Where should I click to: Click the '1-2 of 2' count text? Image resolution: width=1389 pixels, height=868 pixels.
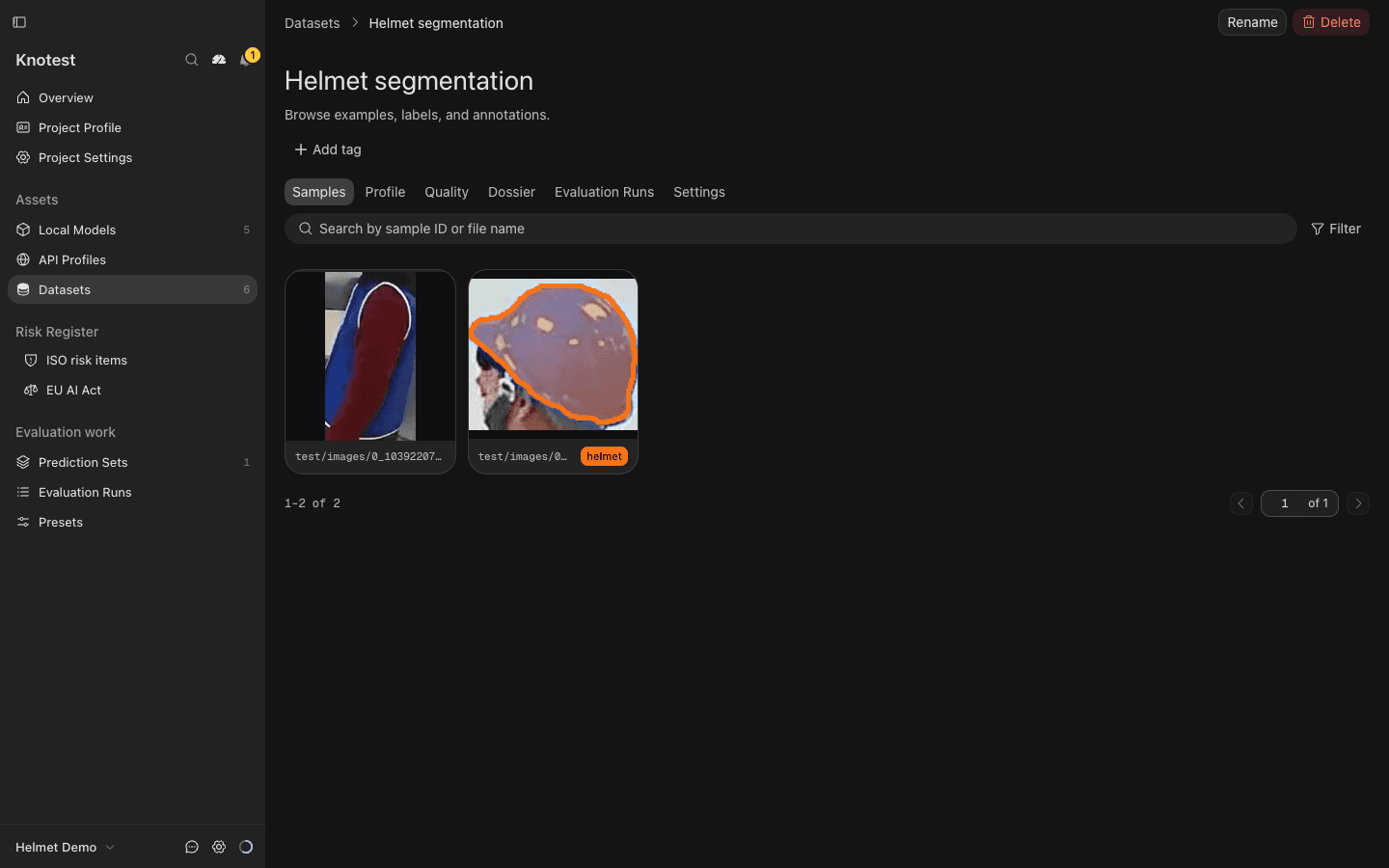coord(313,503)
